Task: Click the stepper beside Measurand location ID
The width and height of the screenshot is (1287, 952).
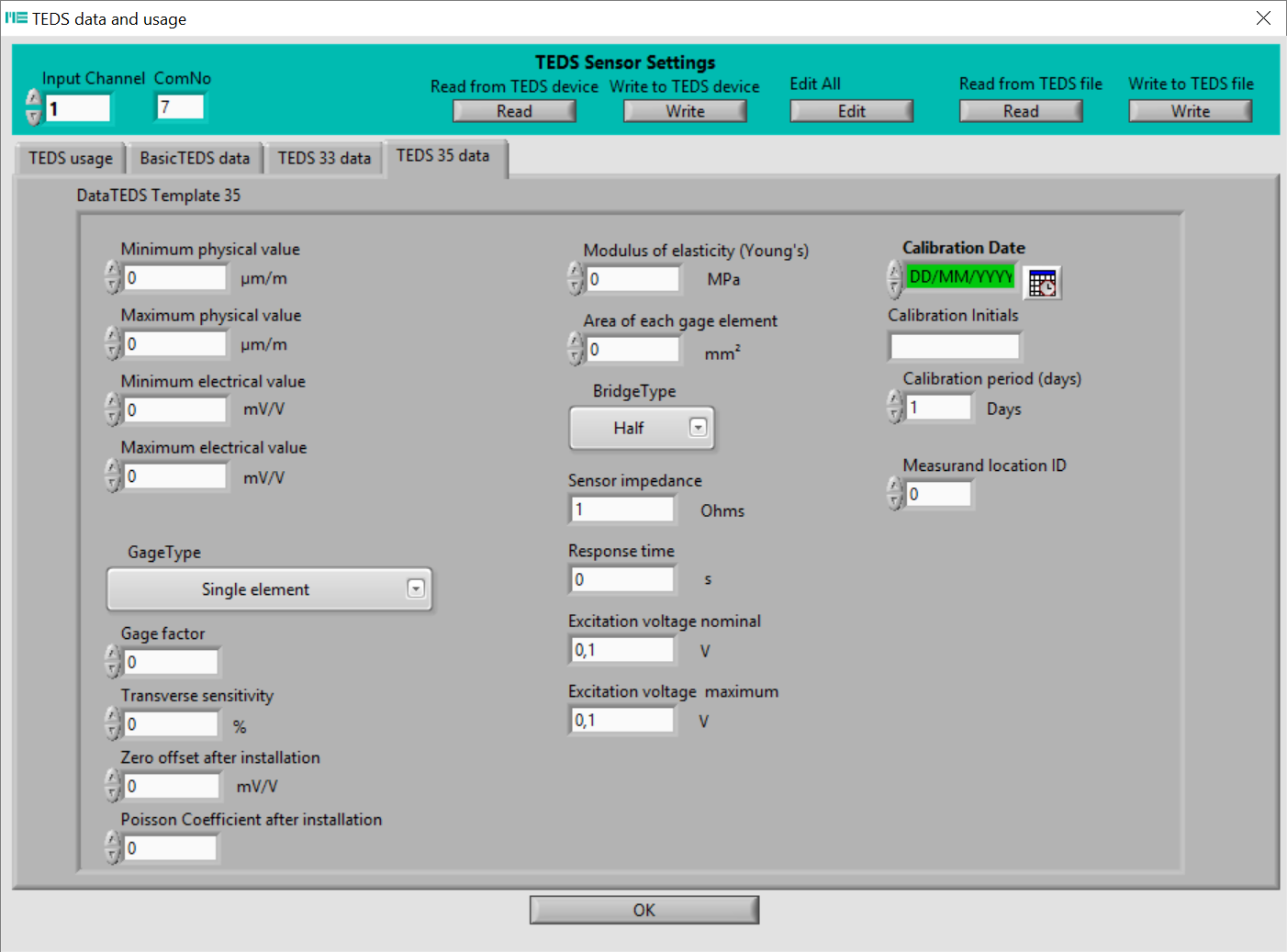Action: 895,494
